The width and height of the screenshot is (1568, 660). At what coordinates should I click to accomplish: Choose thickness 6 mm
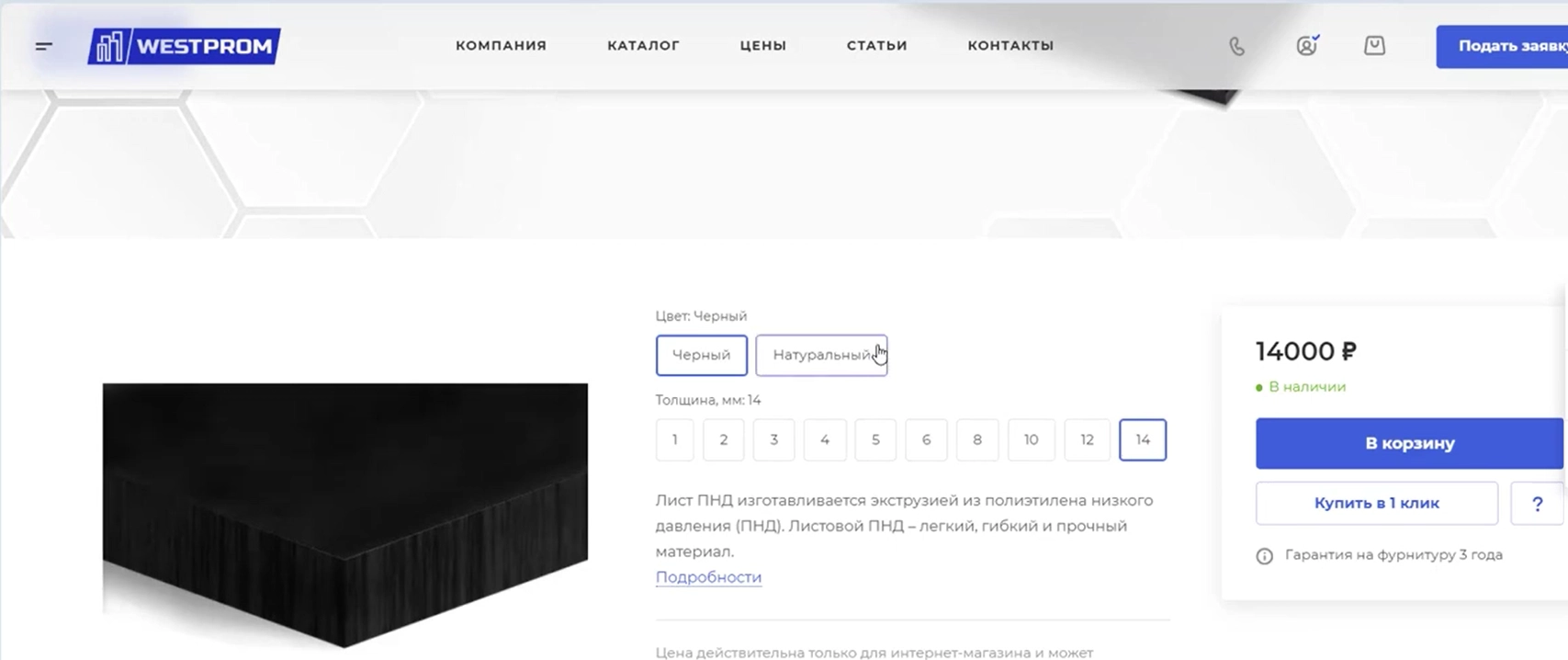[926, 440]
